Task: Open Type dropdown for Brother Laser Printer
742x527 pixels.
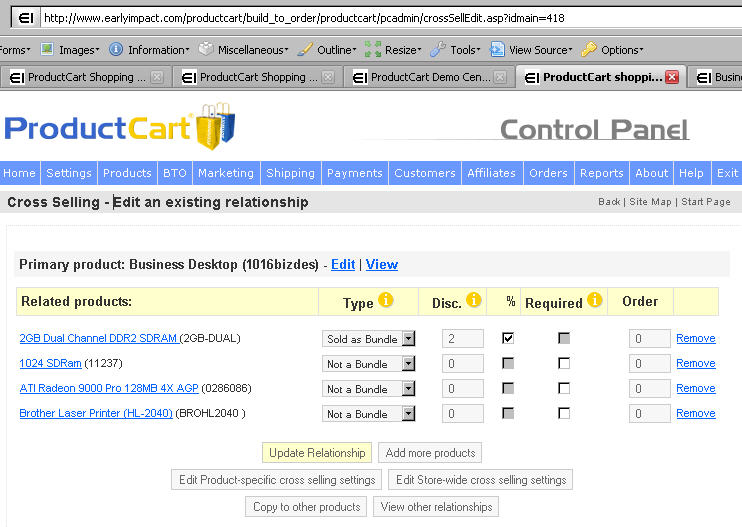Action: coord(368,414)
